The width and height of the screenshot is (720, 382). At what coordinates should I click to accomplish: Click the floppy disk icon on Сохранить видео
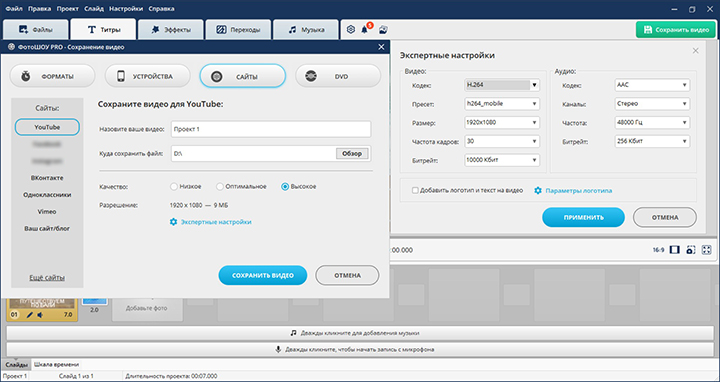point(647,30)
